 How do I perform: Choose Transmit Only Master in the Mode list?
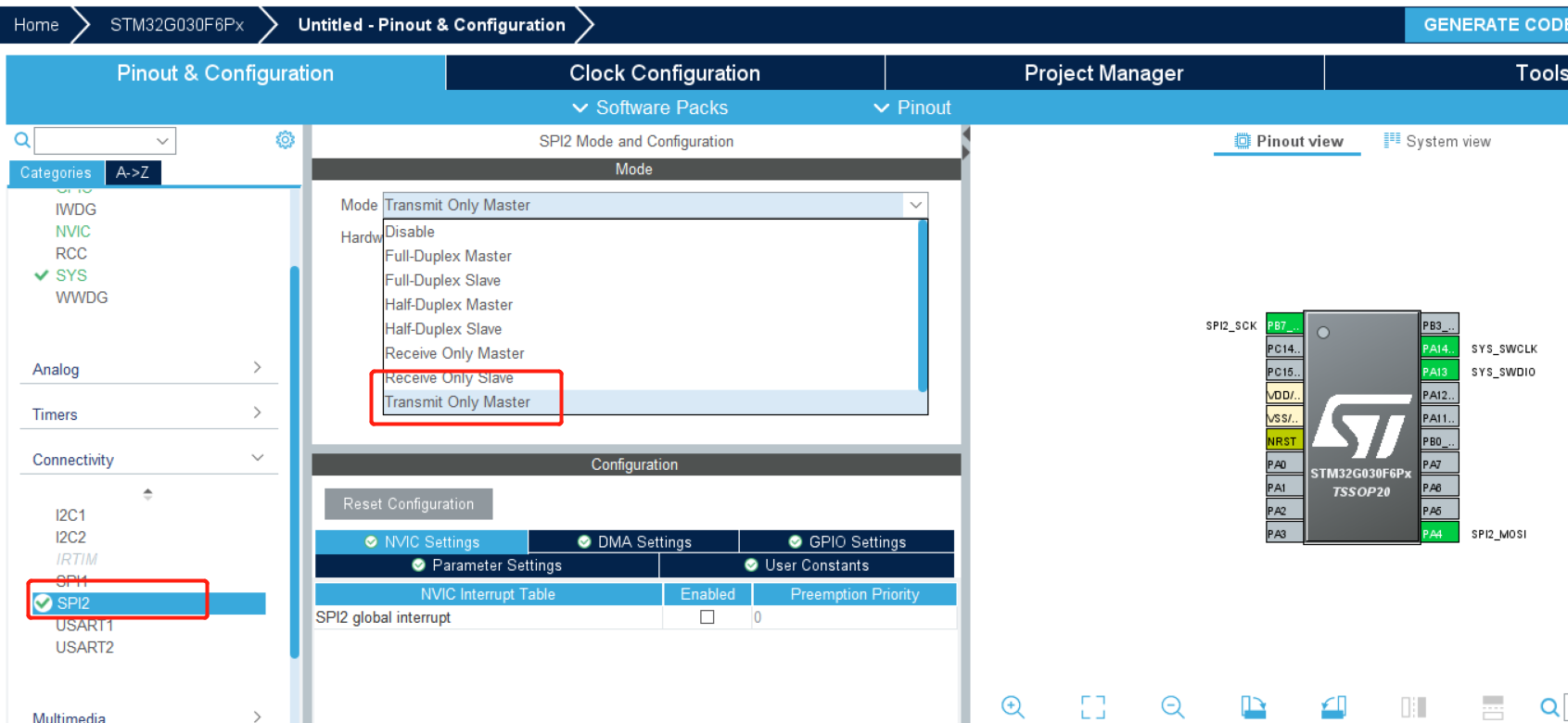(x=650, y=402)
